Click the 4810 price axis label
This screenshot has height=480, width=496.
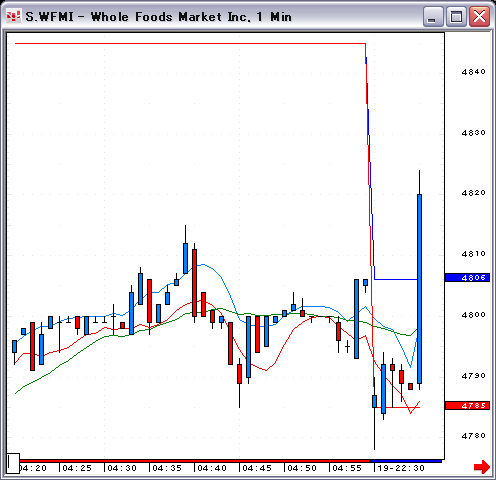click(474, 254)
